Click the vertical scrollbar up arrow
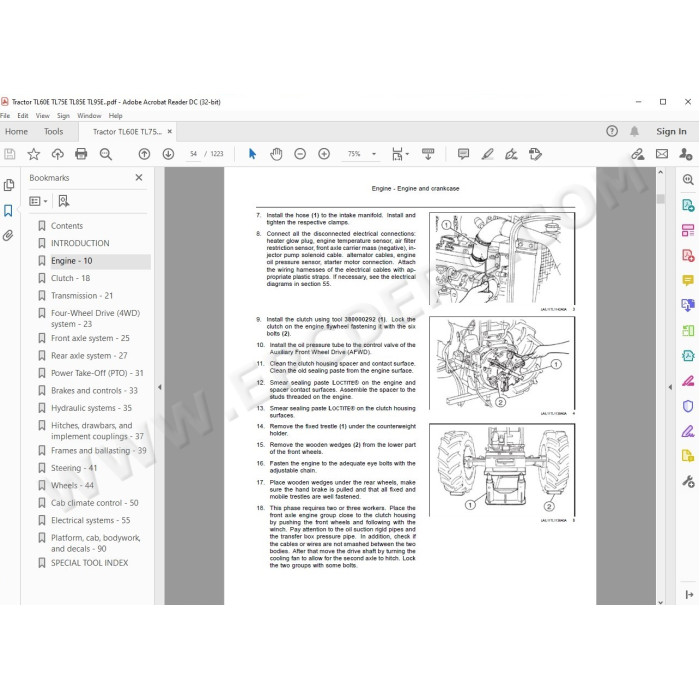 click(661, 172)
